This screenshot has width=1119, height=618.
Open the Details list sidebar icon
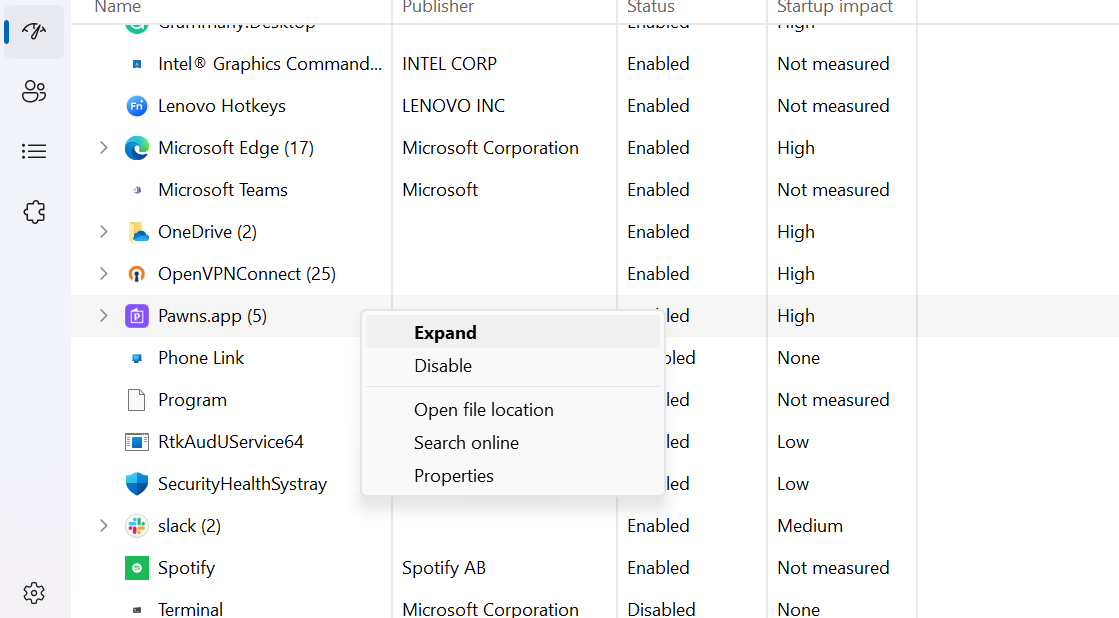(34, 151)
